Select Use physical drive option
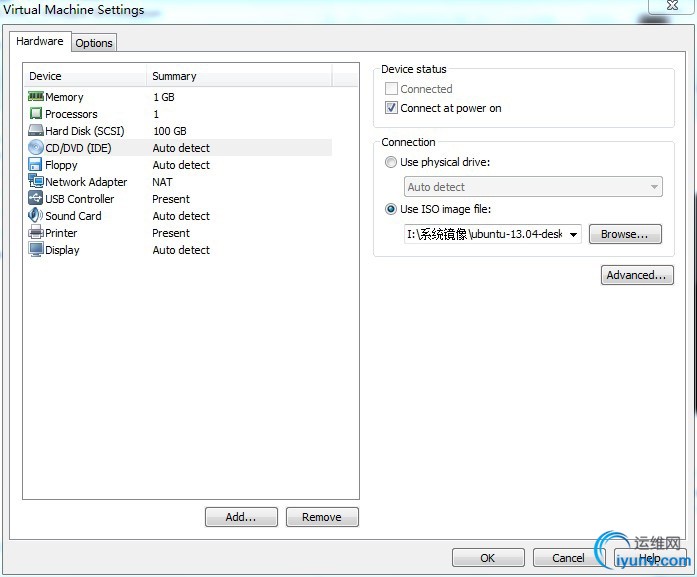Viewport: 697px width, 577px height. [x=391, y=162]
